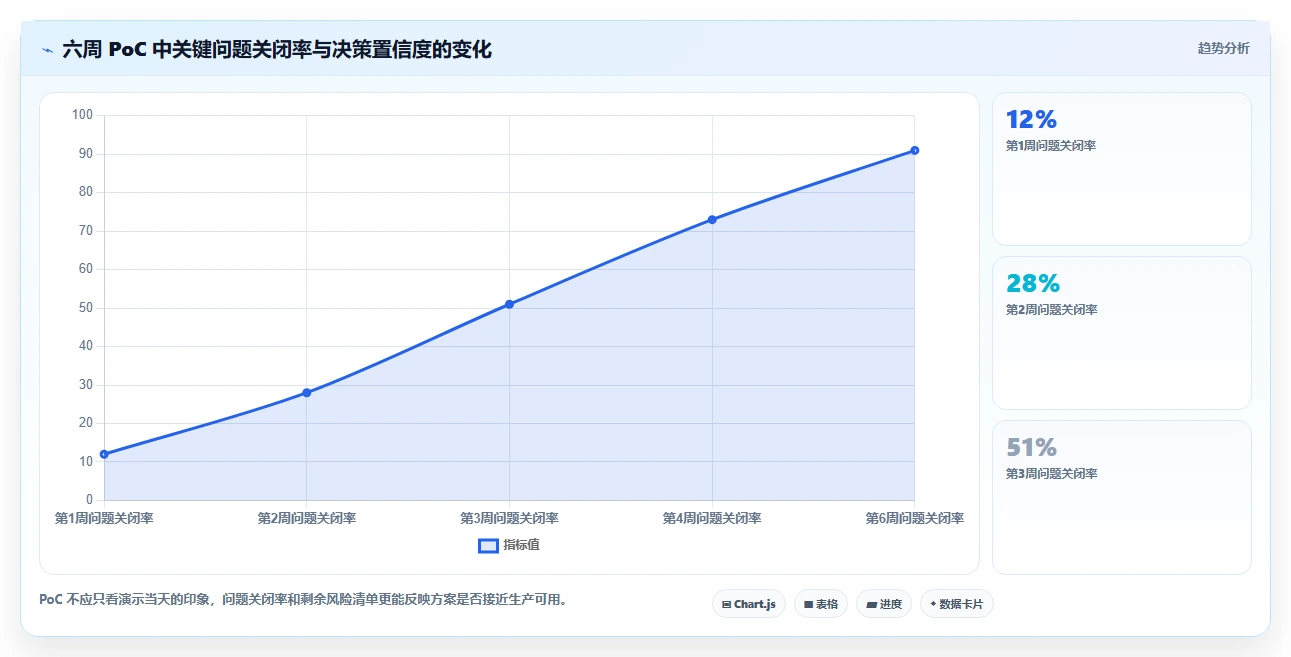Screen dimensions: 1291x657
Task: Click the y-axis value 90
Action: tap(85, 154)
